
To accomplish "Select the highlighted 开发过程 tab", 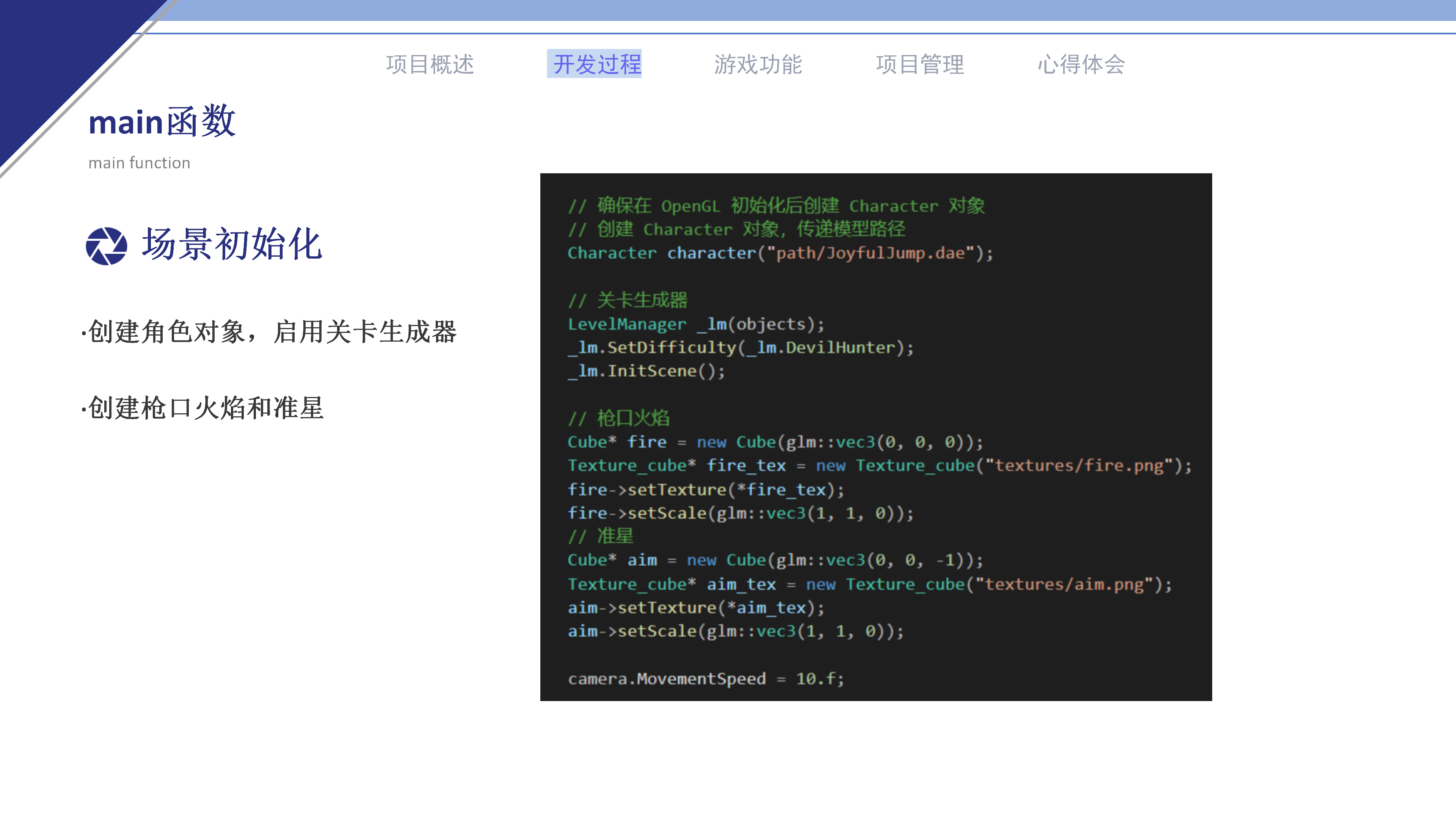I will point(595,64).
